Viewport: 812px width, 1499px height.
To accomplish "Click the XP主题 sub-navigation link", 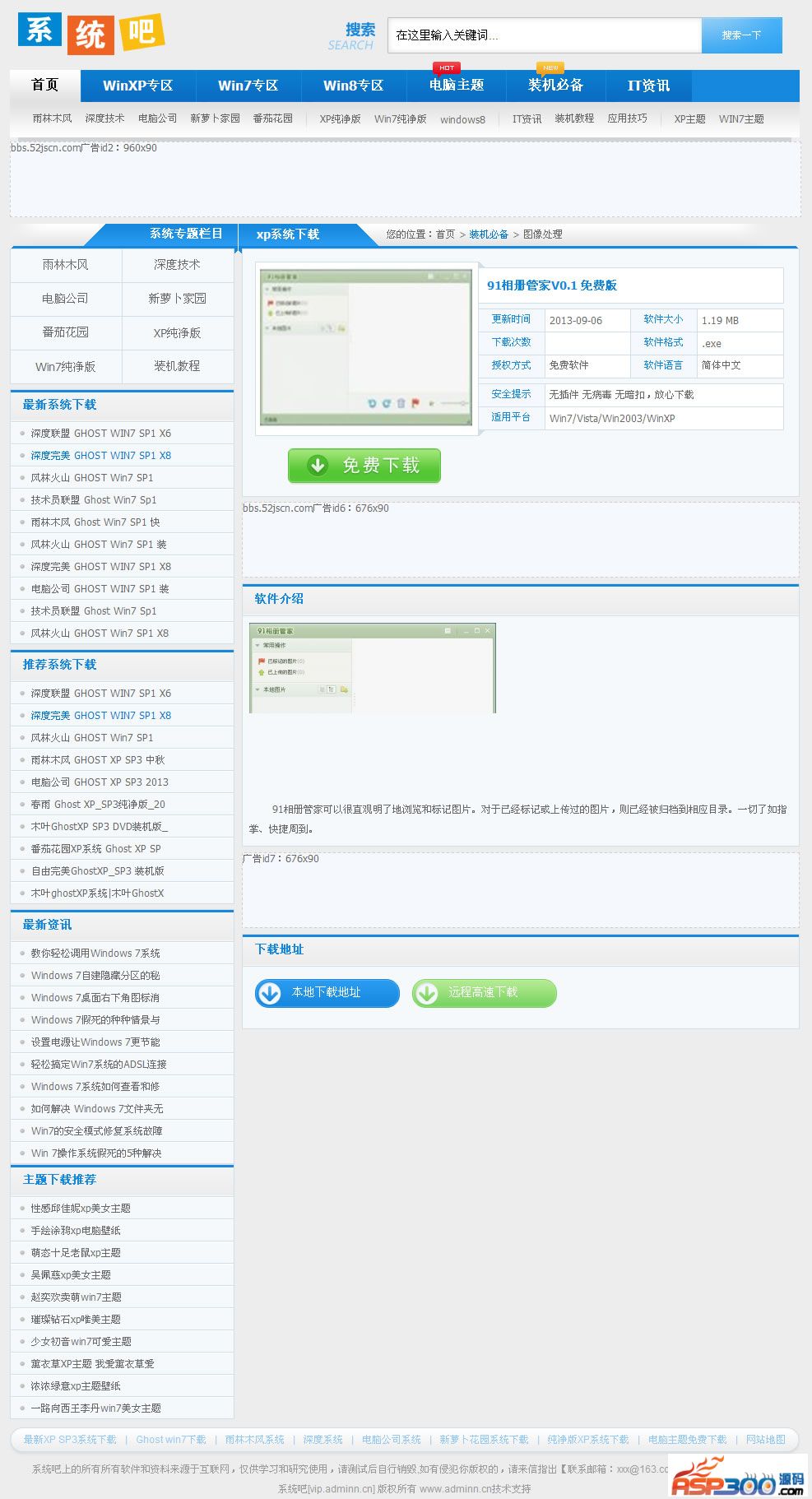I will click(x=690, y=119).
